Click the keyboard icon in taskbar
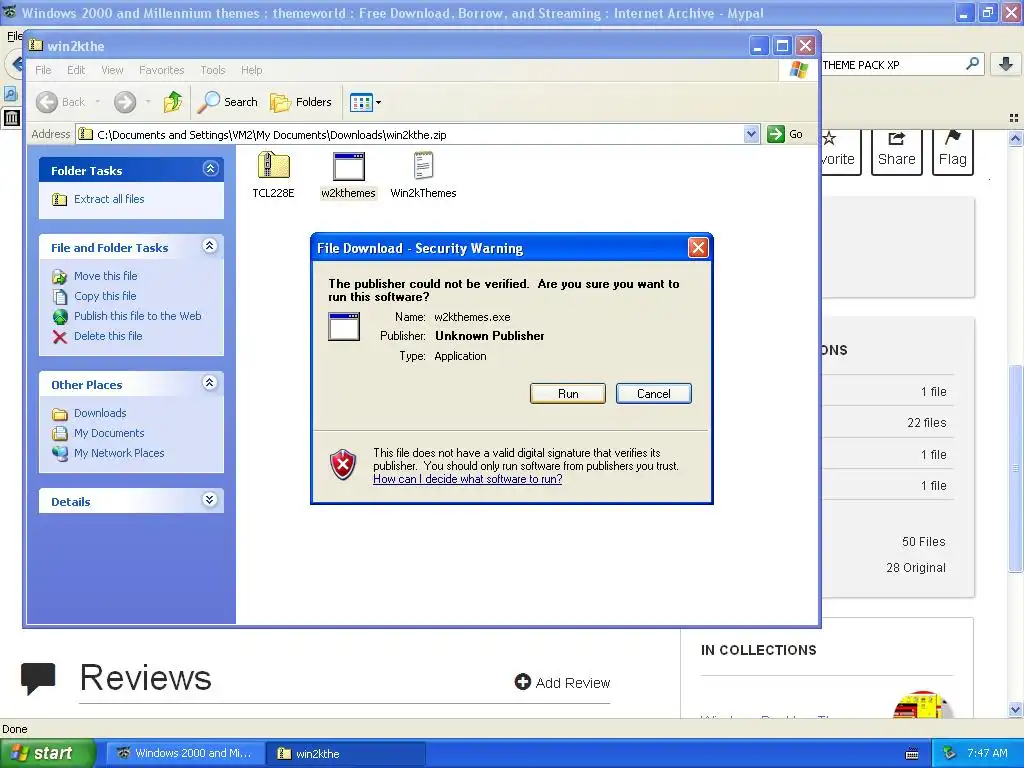Screen dimensions: 1024x768 pos(912,754)
